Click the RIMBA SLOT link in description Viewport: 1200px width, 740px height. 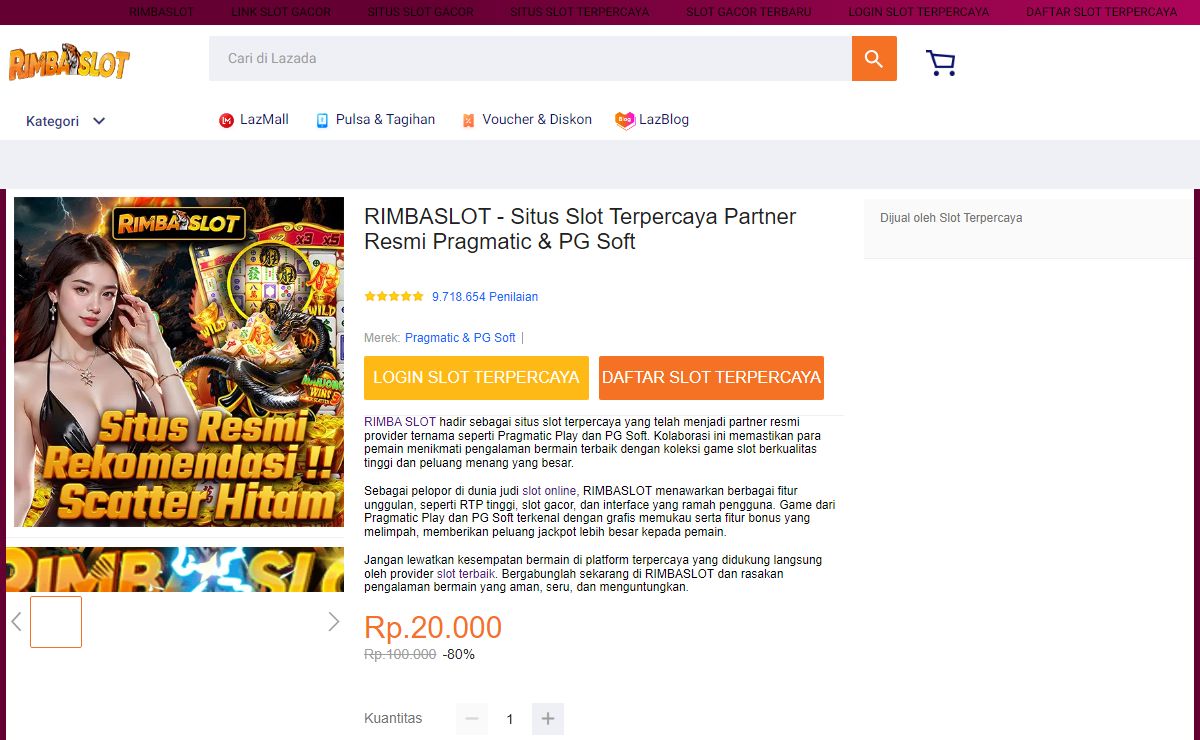[x=400, y=422]
